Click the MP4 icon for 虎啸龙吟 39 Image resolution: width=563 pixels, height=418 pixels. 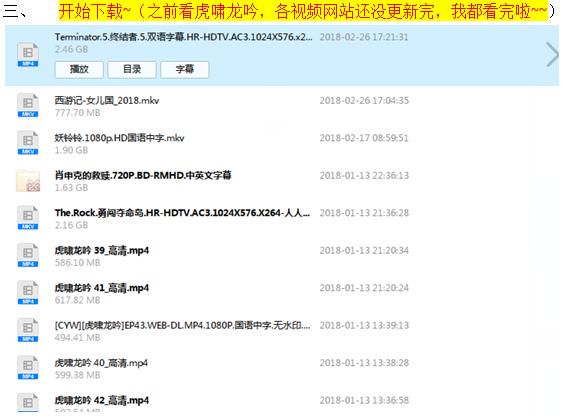(x=28, y=255)
